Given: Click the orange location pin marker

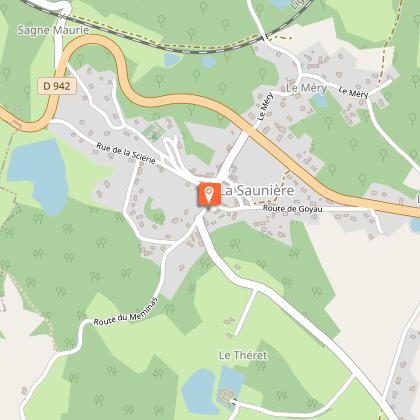Looking at the screenshot, I should pyautogui.click(x=209, y=194).
